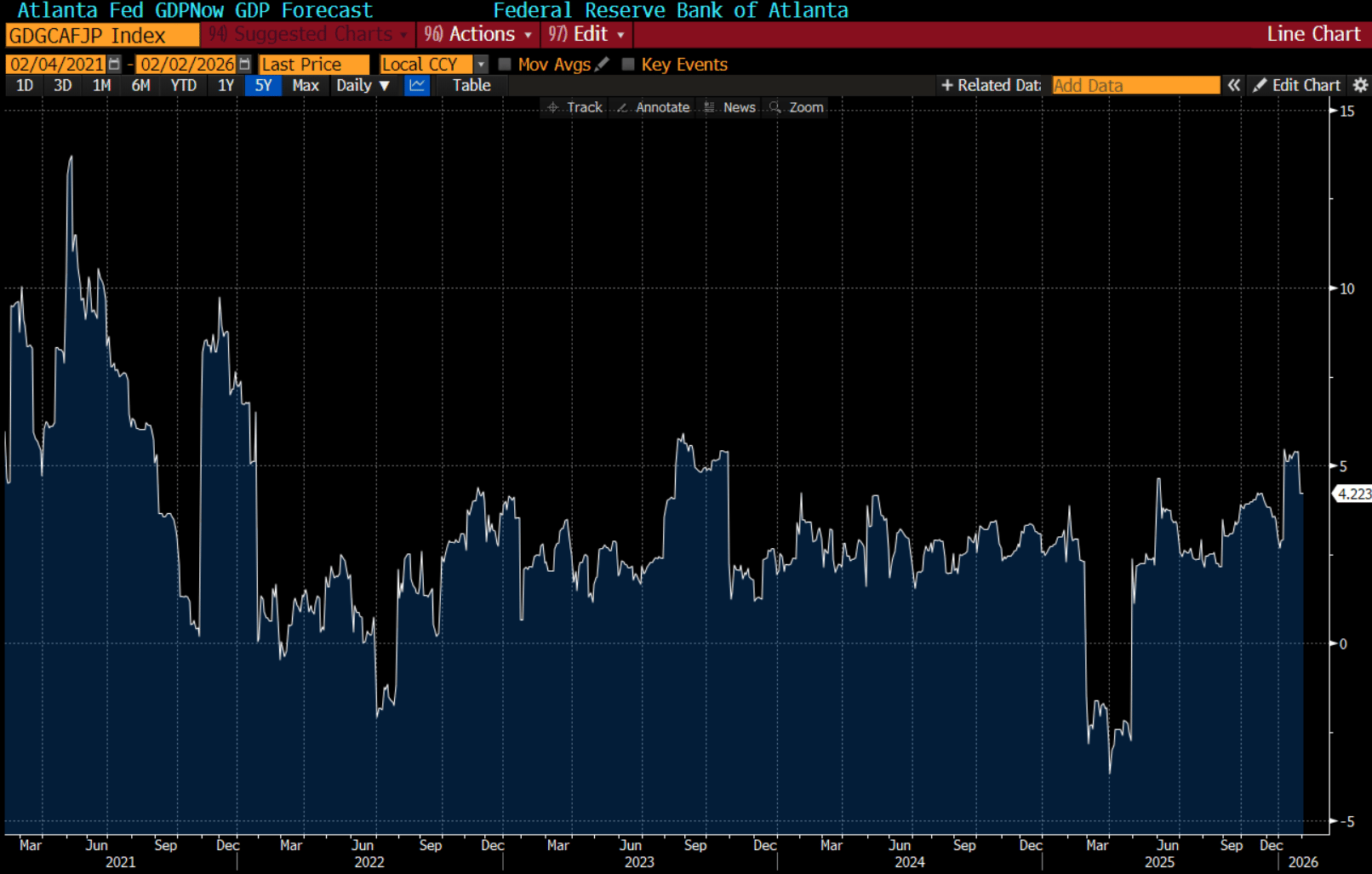Select the 1M time range
The image size is (1372, 874).
[x=102, y=85]
